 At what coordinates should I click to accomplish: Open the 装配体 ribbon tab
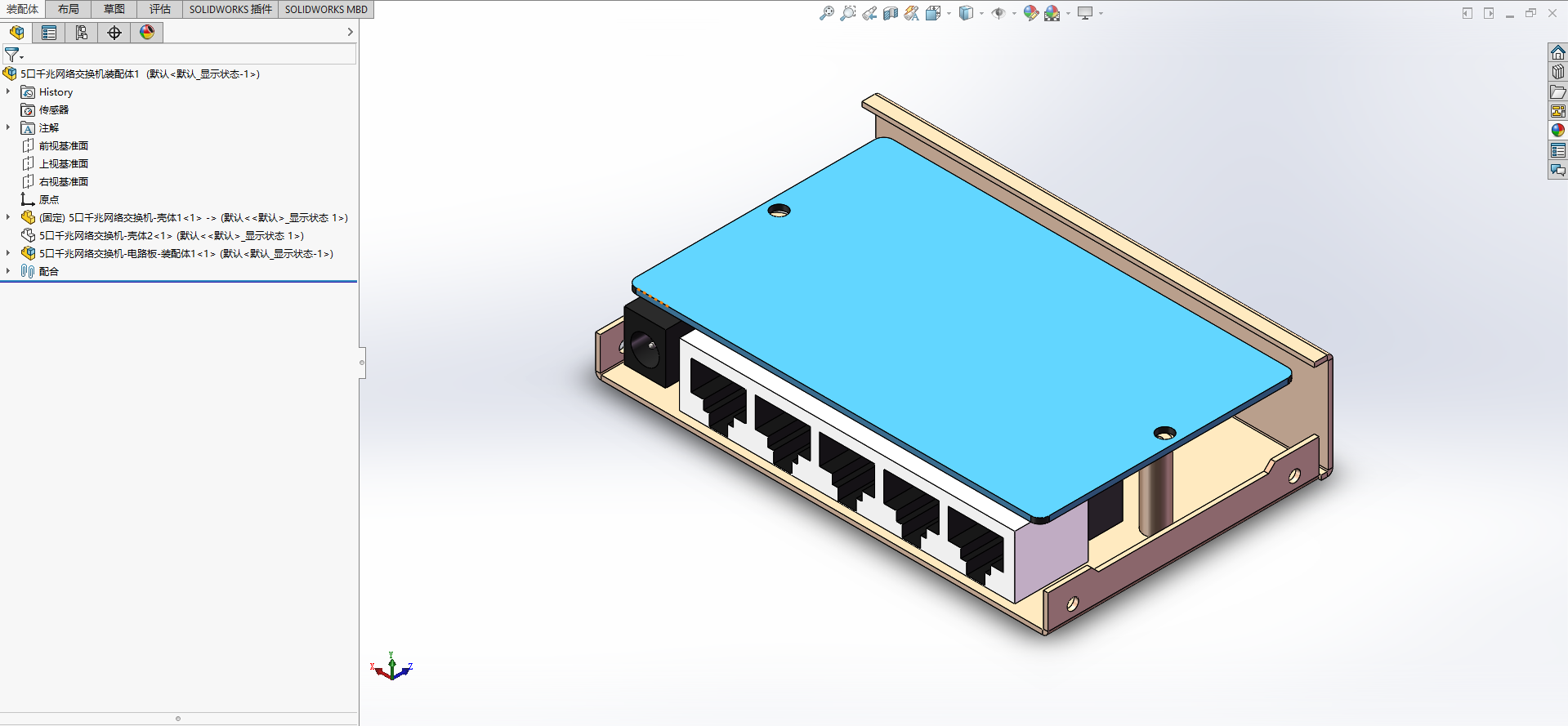[x=22, y=9]
